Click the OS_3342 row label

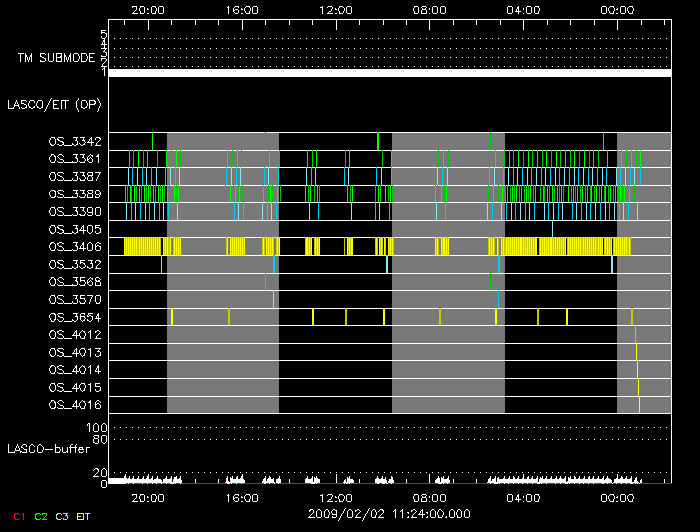pos(75,142)
